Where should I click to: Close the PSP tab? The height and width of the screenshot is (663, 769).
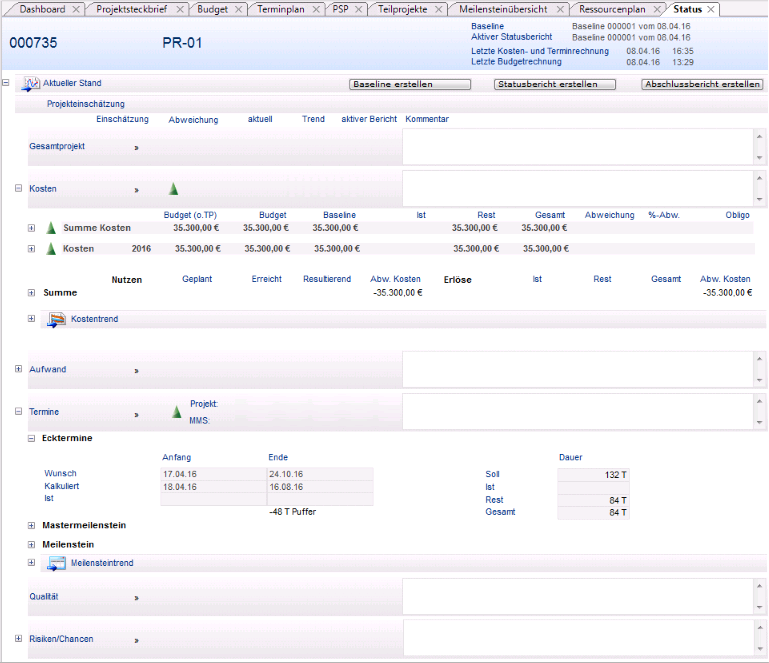359,9
